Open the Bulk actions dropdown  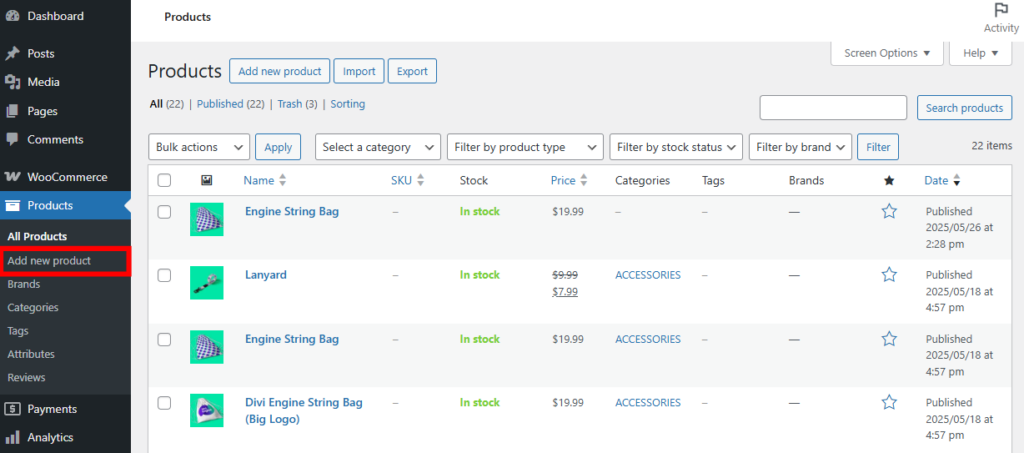coord(199,147)
